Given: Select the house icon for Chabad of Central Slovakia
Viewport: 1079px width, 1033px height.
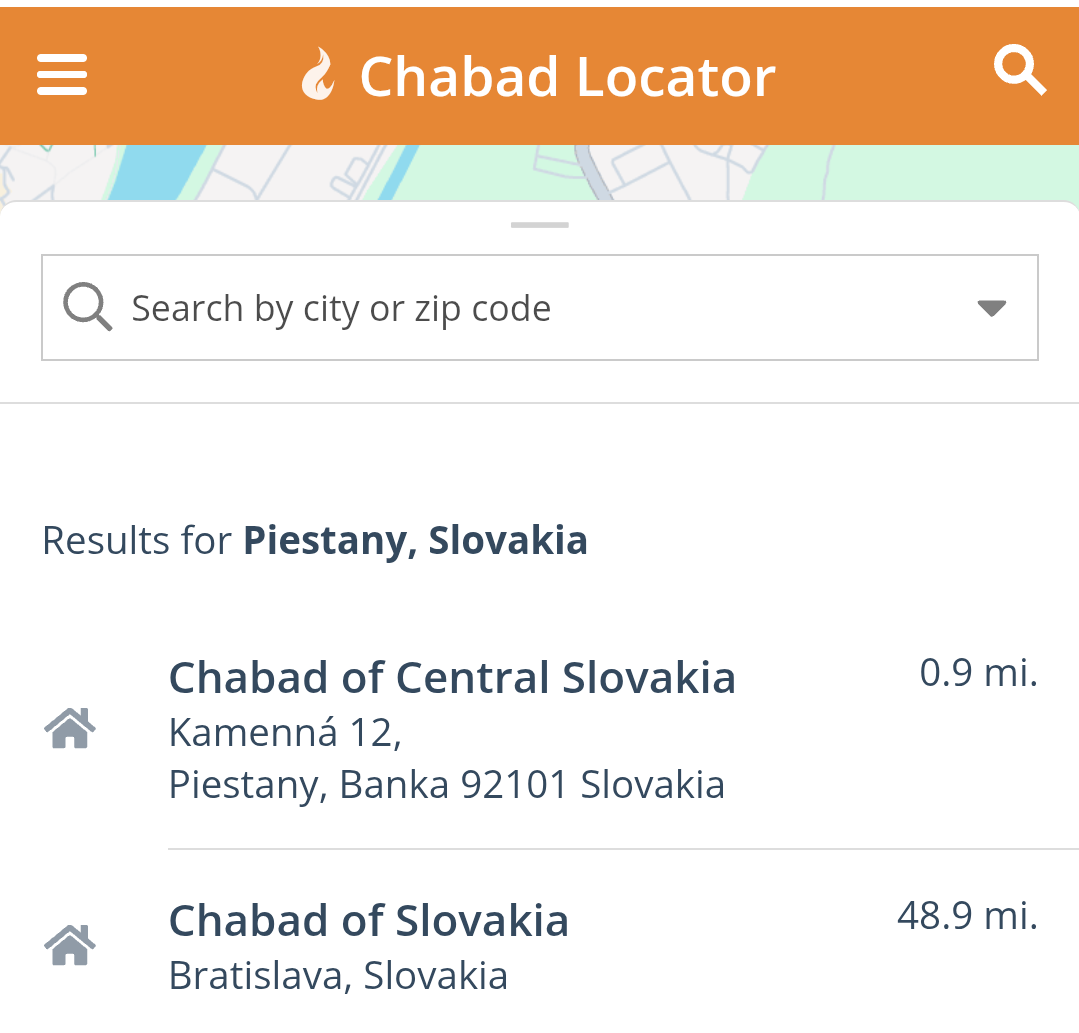Looking at the screenshot, I should (x=70, y=729).
